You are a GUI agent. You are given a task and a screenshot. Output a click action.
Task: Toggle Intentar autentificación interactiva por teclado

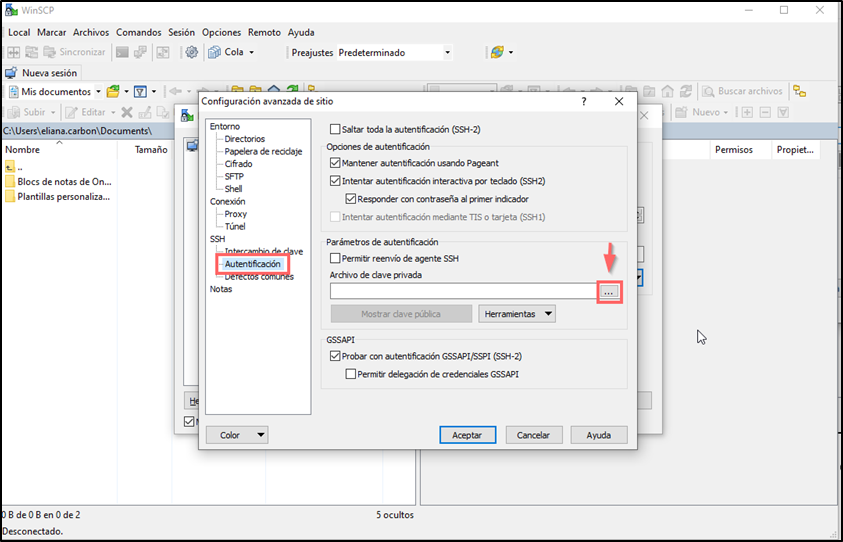(x=335, y=181)
